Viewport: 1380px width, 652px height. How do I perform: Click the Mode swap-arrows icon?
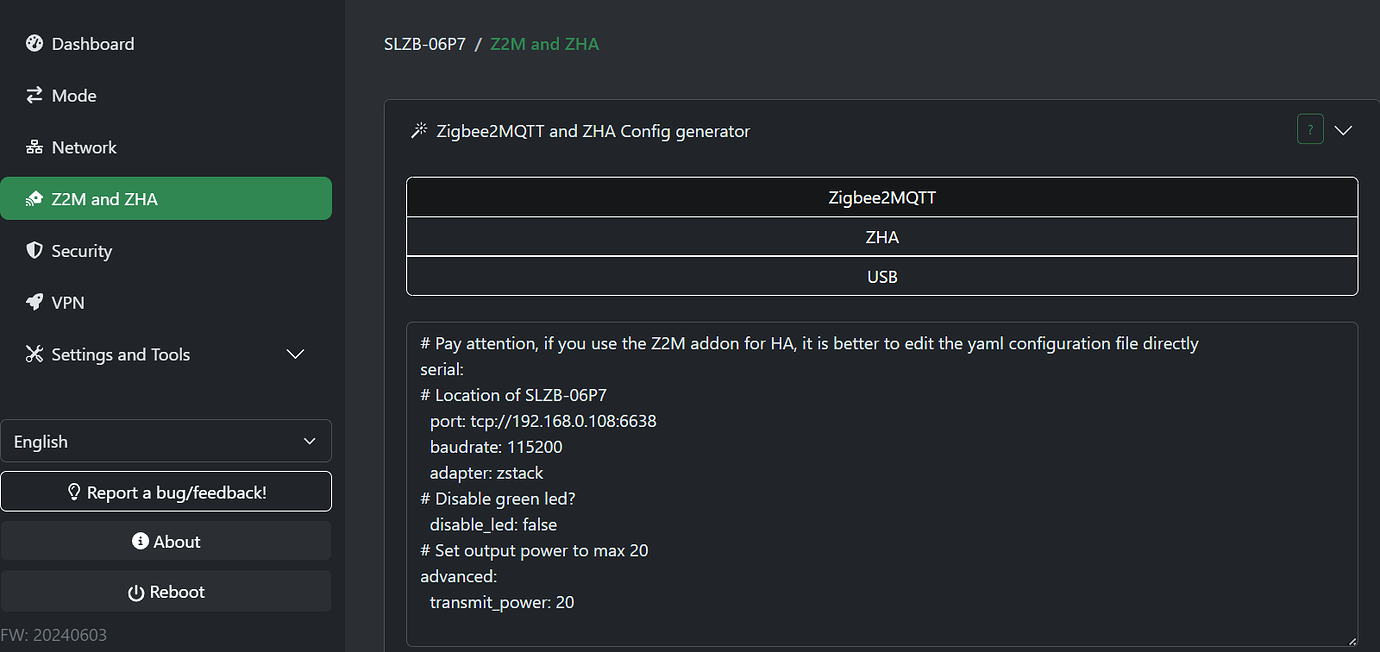(x=35, y=96)
